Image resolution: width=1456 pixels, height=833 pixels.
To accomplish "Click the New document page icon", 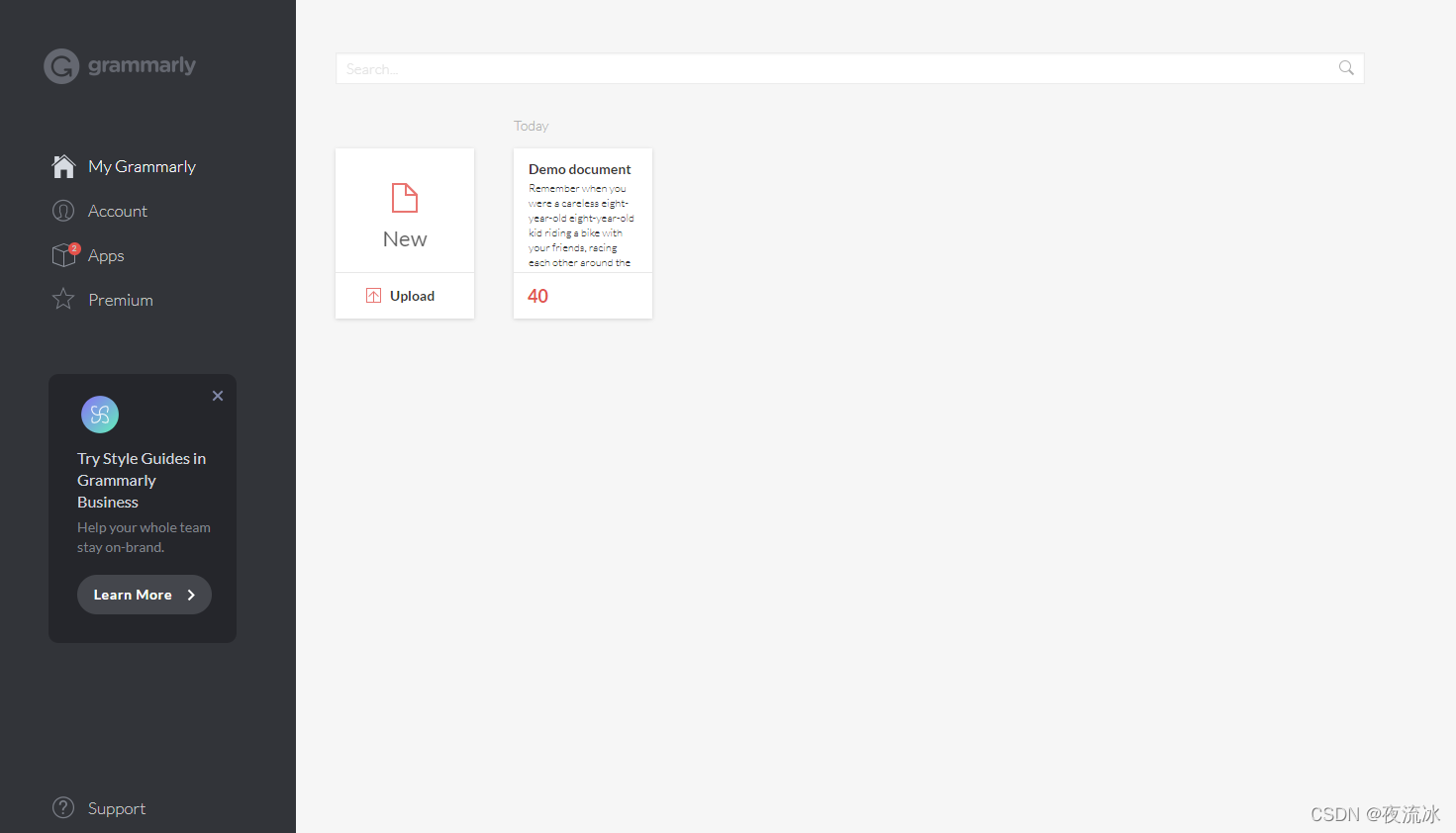I will point(405,198).
